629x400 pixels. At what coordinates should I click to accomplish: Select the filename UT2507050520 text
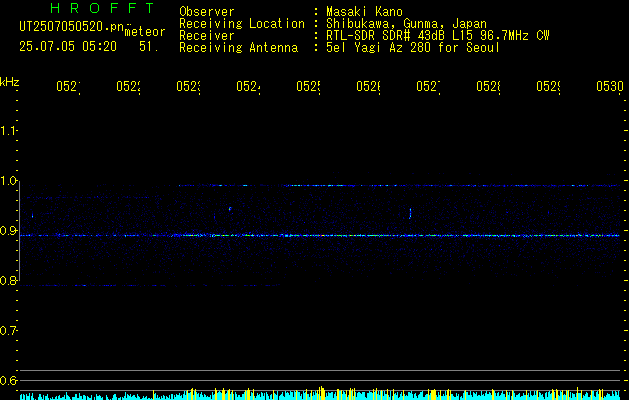pos(72,27)
